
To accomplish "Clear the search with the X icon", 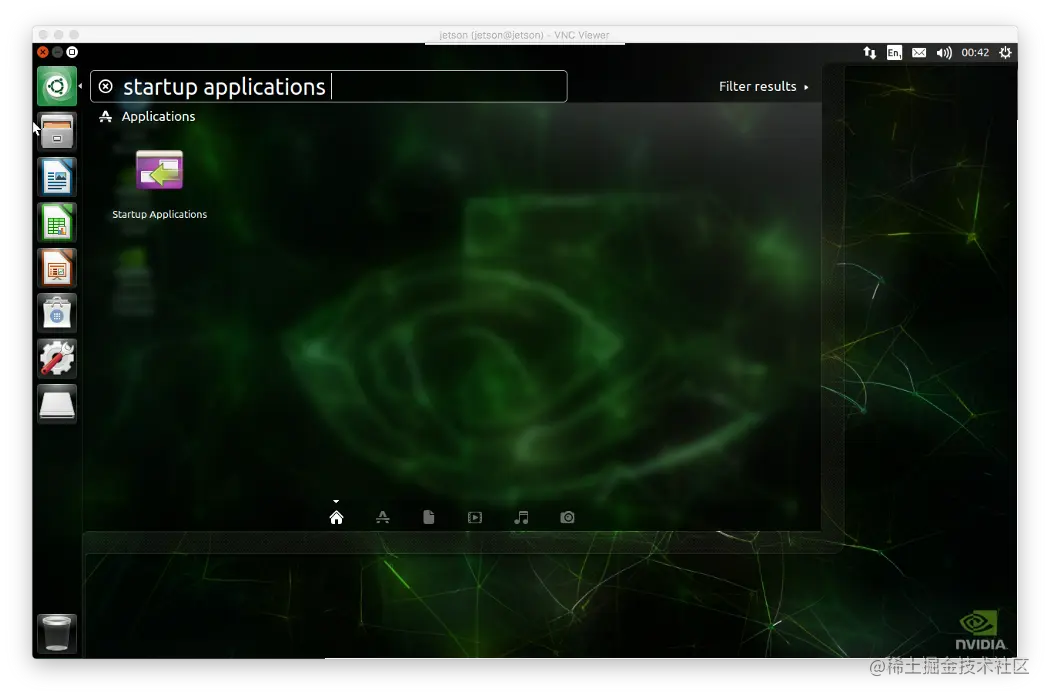I will click(x=106, y=86).
